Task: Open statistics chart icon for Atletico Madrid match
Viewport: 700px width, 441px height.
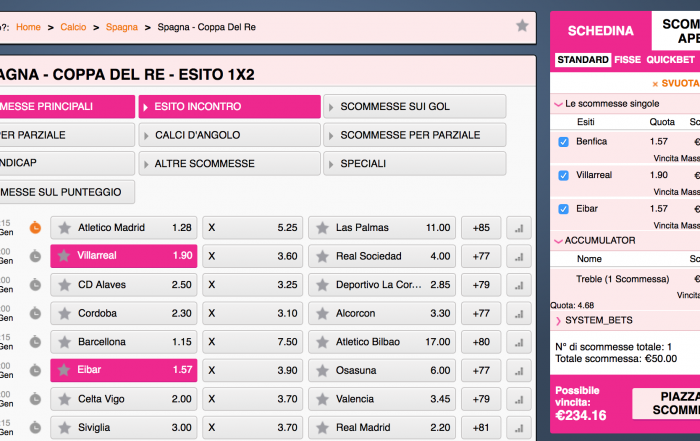Action: (519, 228)
